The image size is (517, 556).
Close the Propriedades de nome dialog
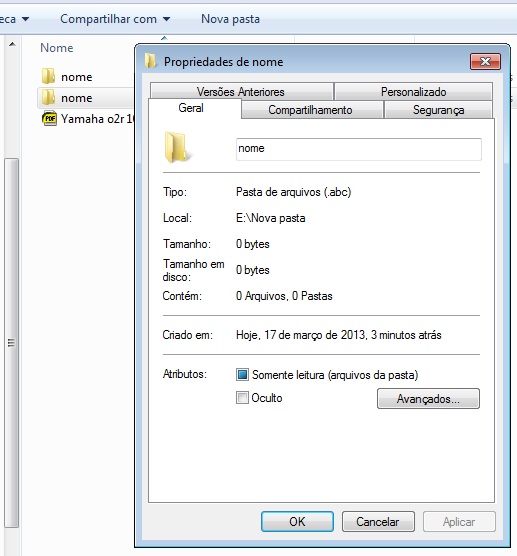pos(485,62)
